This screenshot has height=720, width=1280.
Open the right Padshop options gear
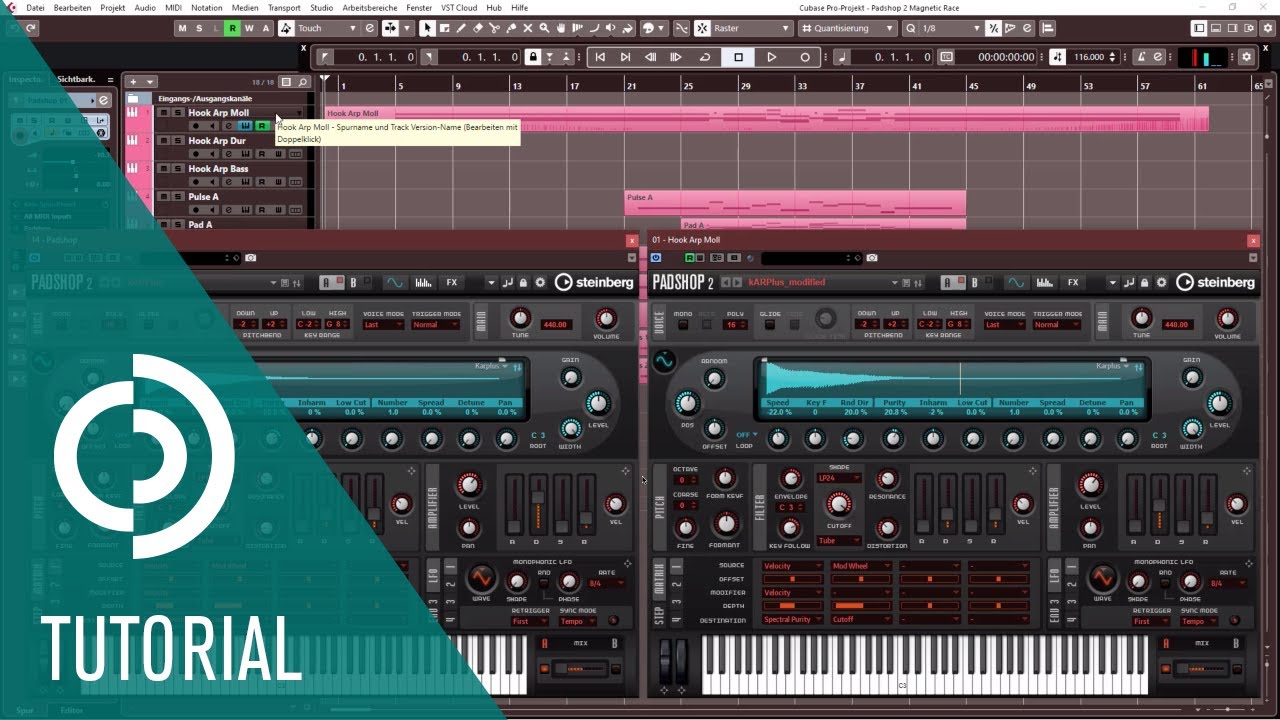[1162, 283]
